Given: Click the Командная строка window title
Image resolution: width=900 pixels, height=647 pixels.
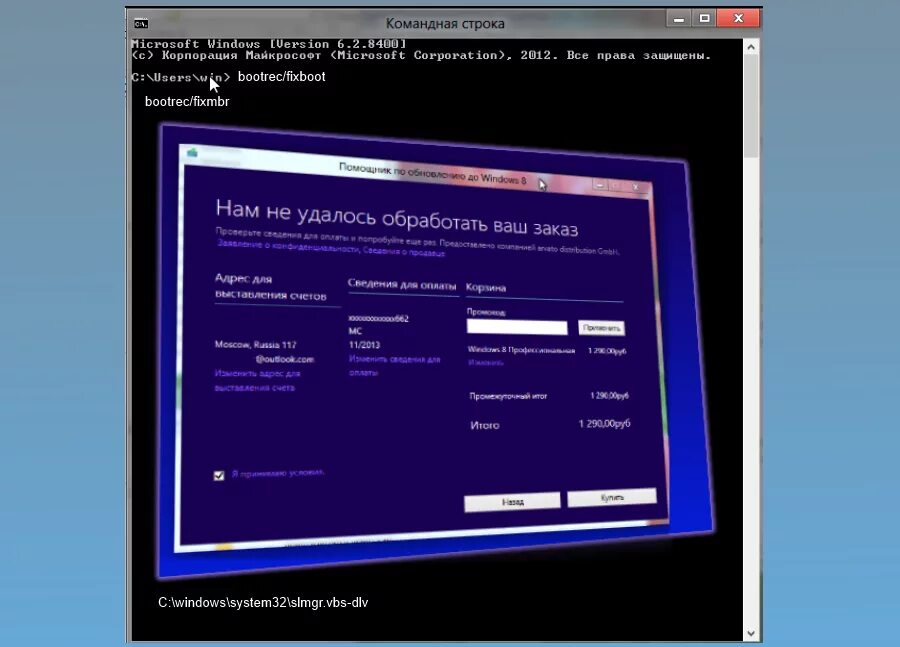Looking at the screenshot, I should (x=445, y=24).
